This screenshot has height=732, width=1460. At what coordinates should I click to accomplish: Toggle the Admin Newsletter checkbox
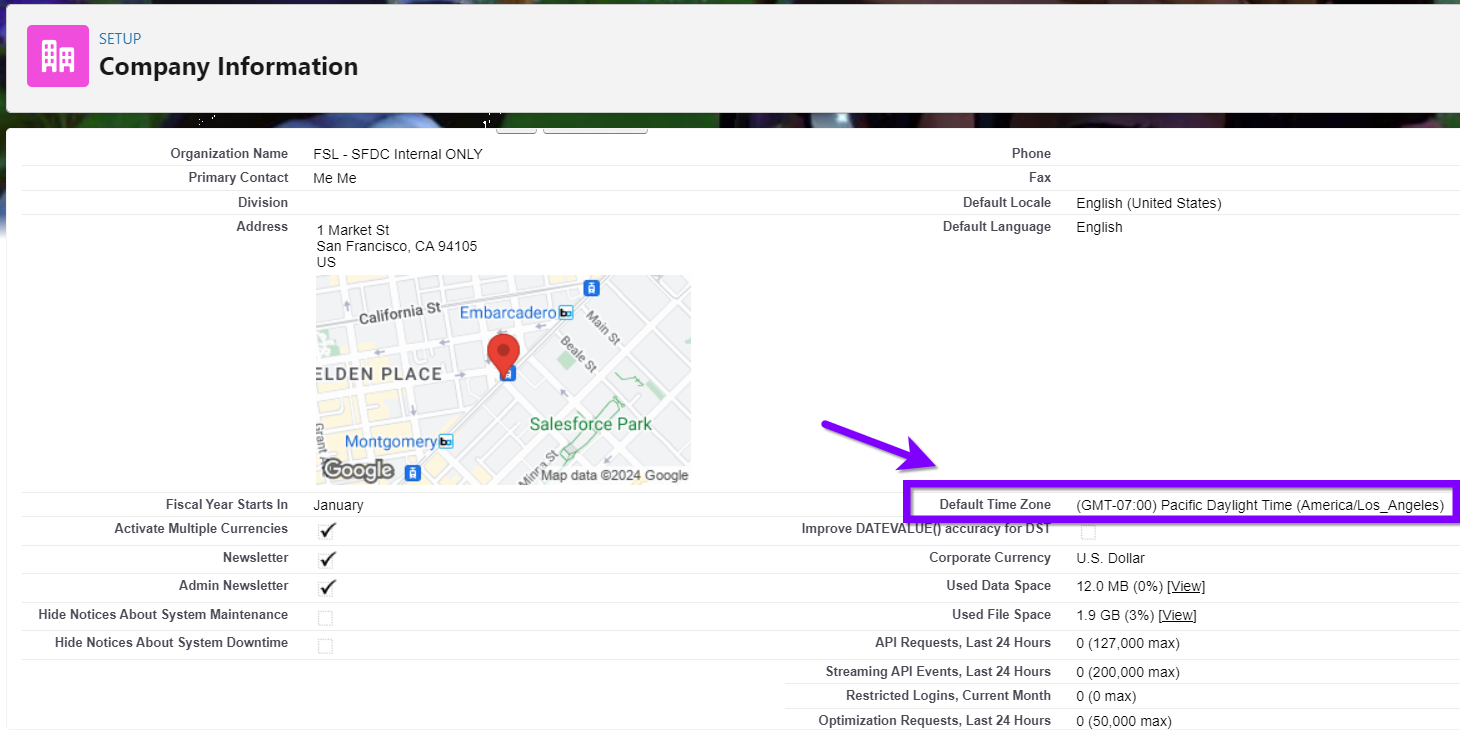(327, 587)
